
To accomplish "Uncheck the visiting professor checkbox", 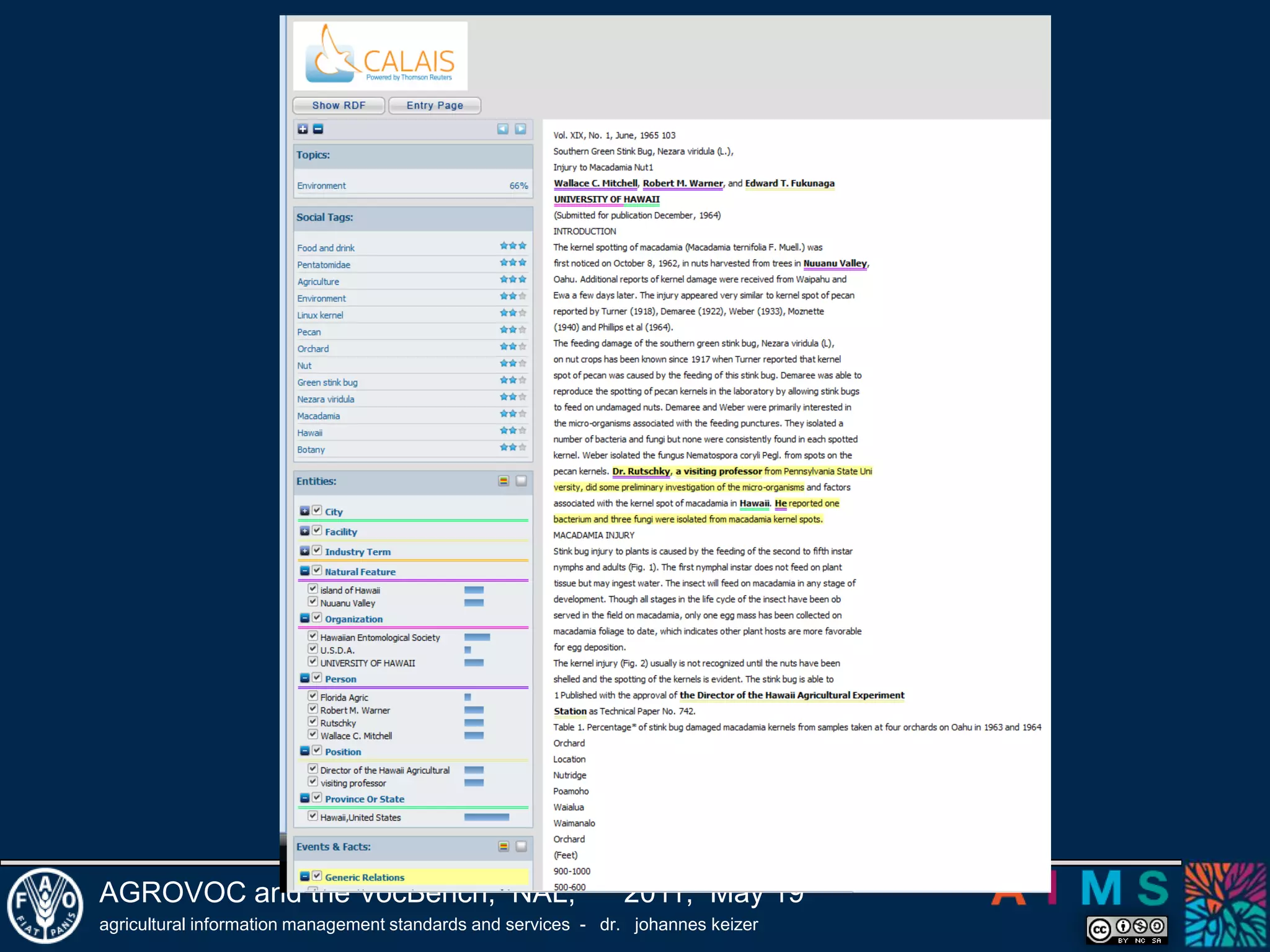I will coord(313,782).
